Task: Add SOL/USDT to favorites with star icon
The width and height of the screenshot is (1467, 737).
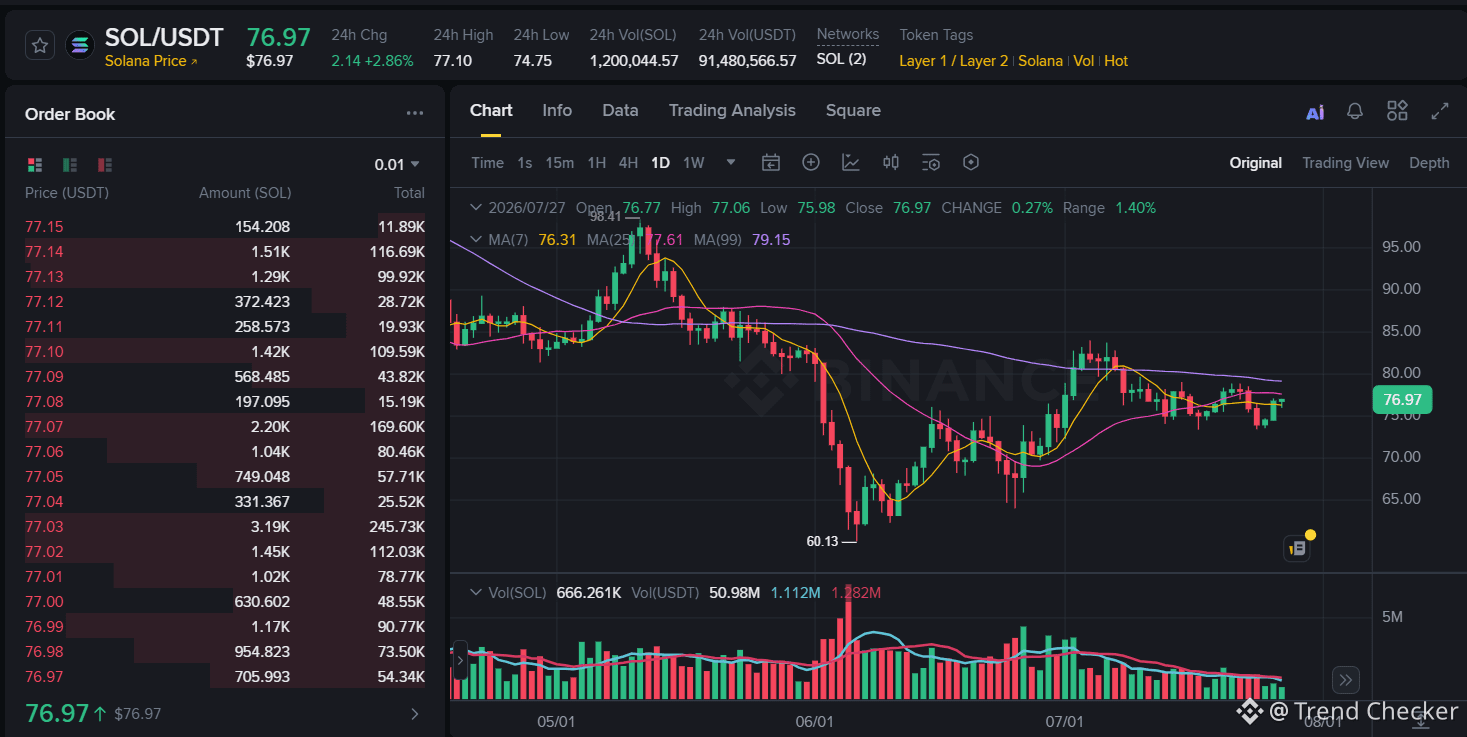Action: [x=39, y=45]
